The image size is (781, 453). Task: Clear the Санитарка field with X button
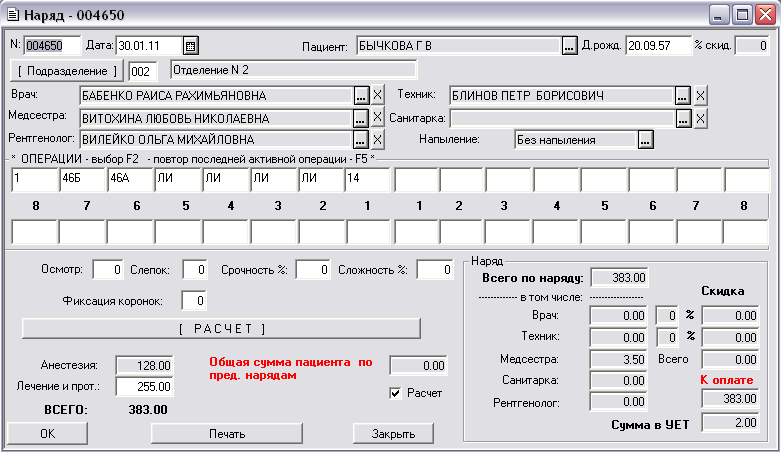pos(700,119)
